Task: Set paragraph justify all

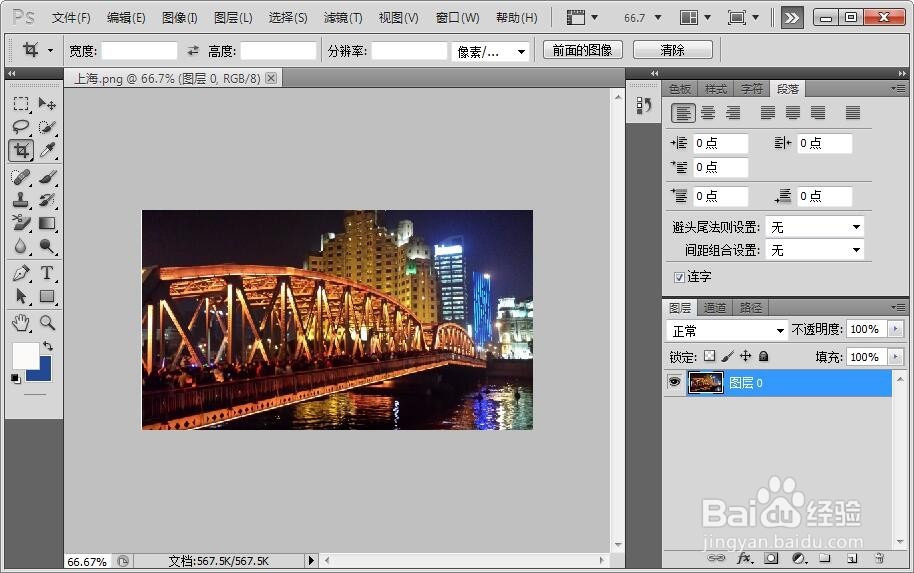Action: point(853,113)
